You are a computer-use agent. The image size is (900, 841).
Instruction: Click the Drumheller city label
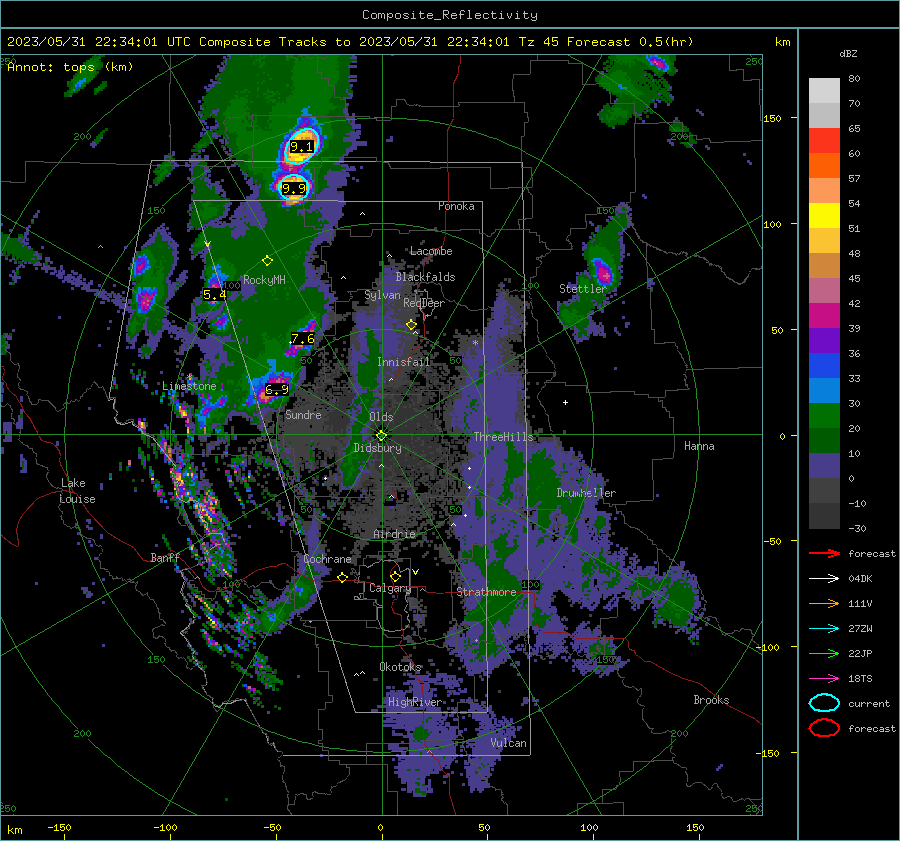586,493
